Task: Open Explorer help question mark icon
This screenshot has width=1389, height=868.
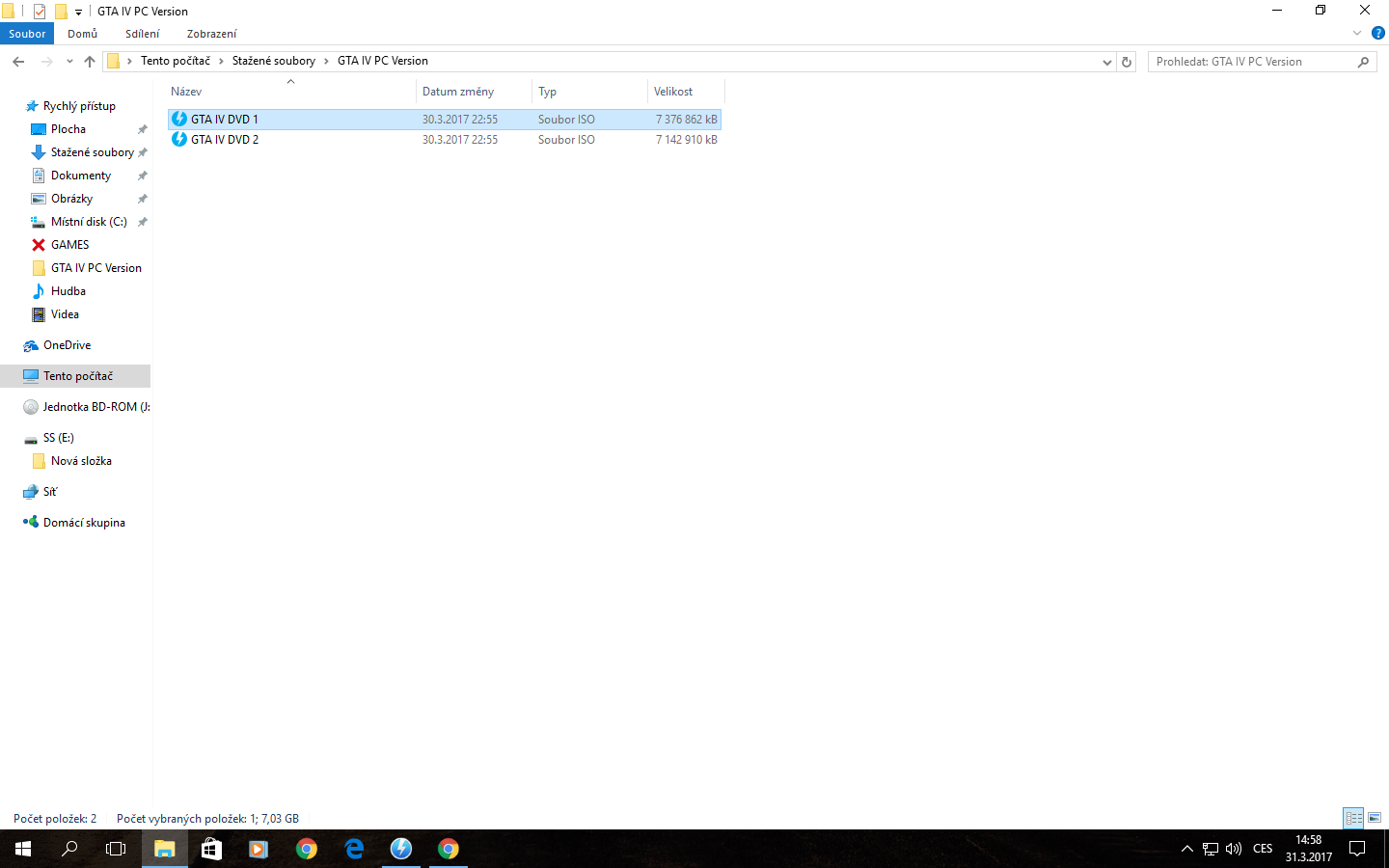Action: tap(1378, 33)
